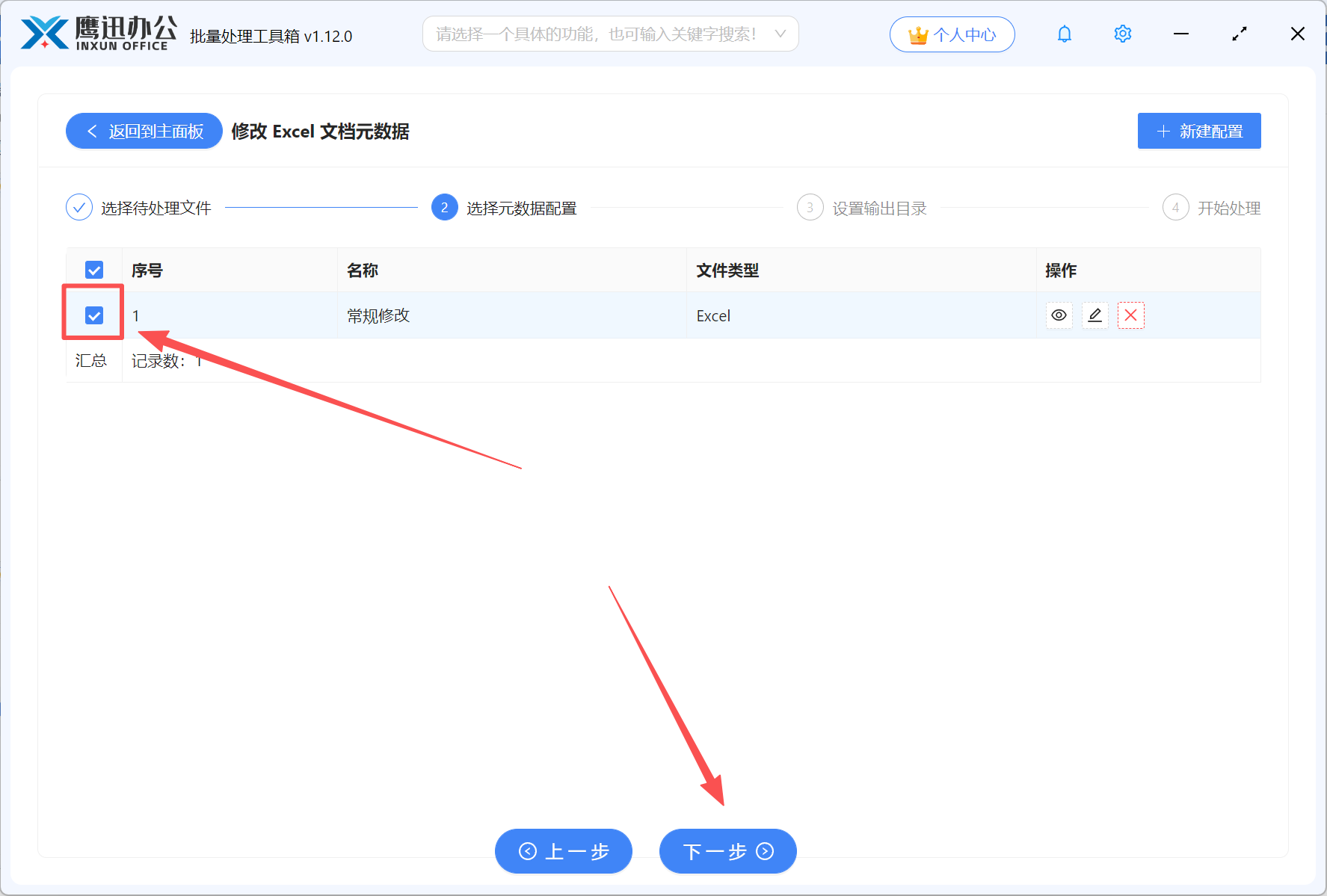Toggle the select-all header checkbox

tap(94, 270)
